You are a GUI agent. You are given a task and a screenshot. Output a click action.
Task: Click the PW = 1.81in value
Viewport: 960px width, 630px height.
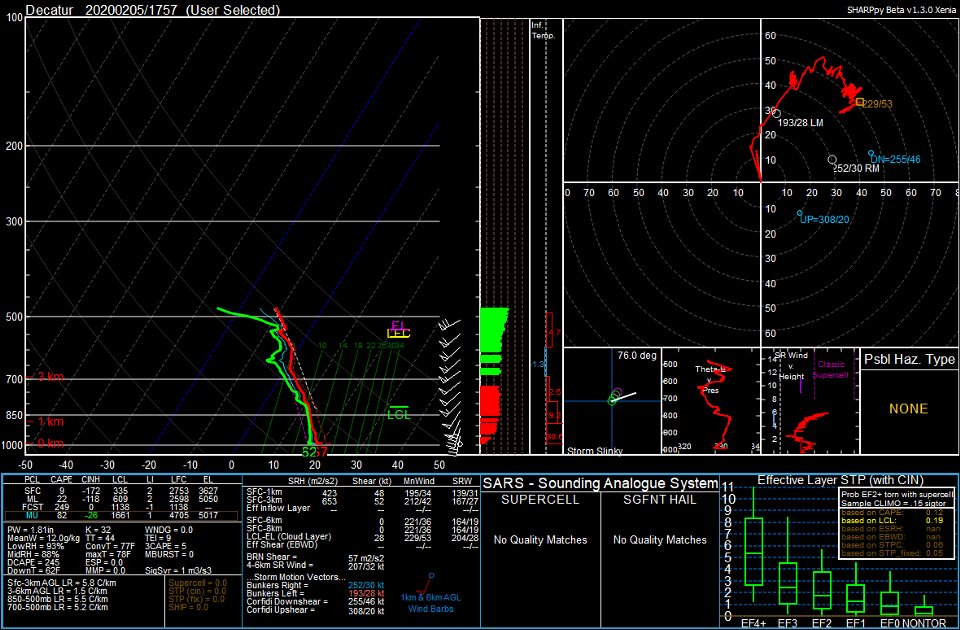31,528
